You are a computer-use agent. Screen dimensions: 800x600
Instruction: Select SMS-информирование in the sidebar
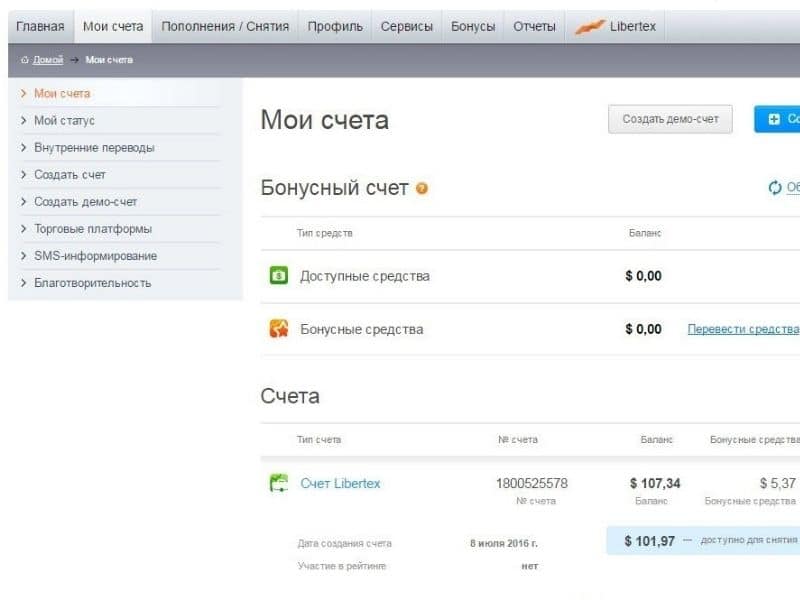(95, 255)
